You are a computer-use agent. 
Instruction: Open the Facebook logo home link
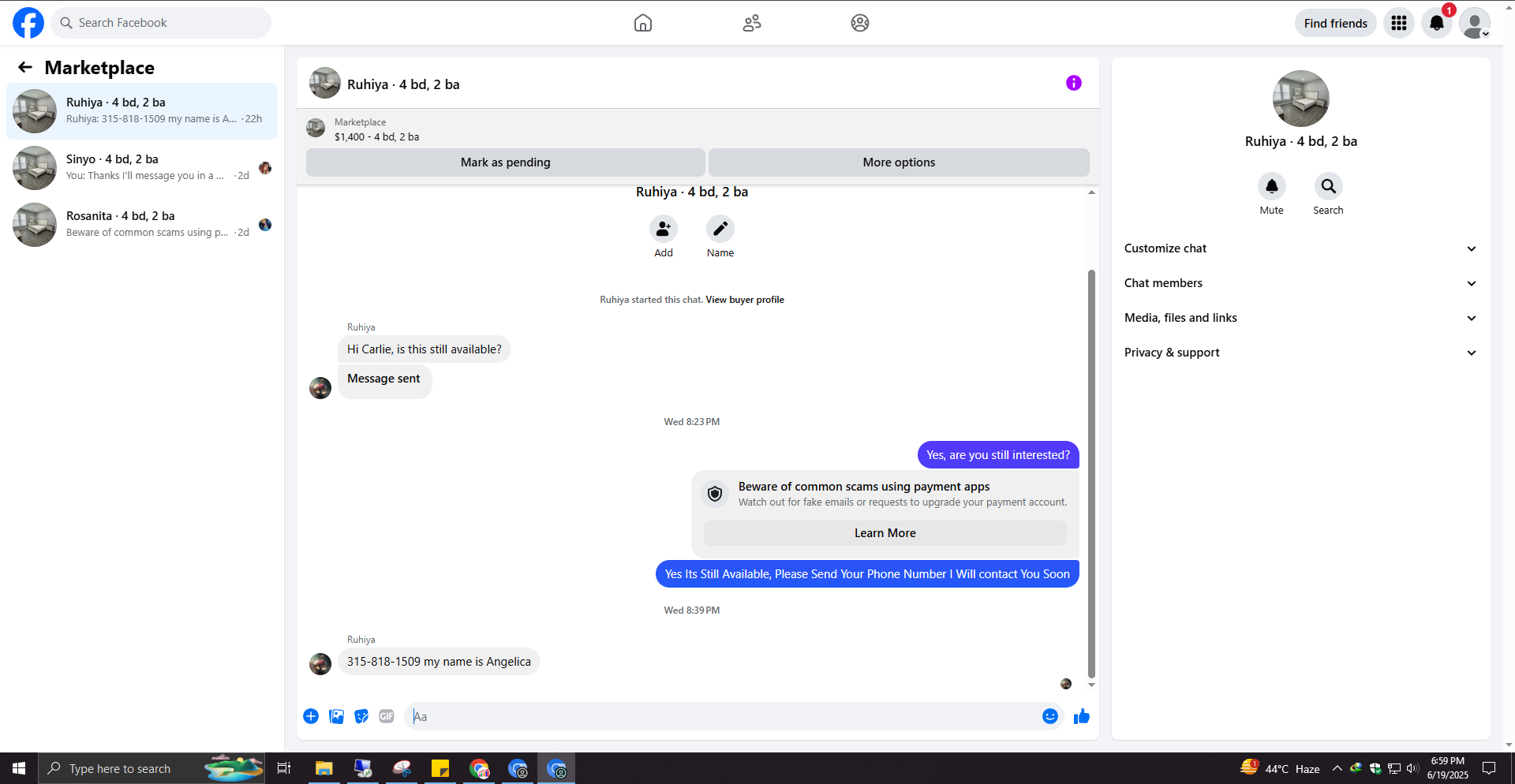point(28,23)
